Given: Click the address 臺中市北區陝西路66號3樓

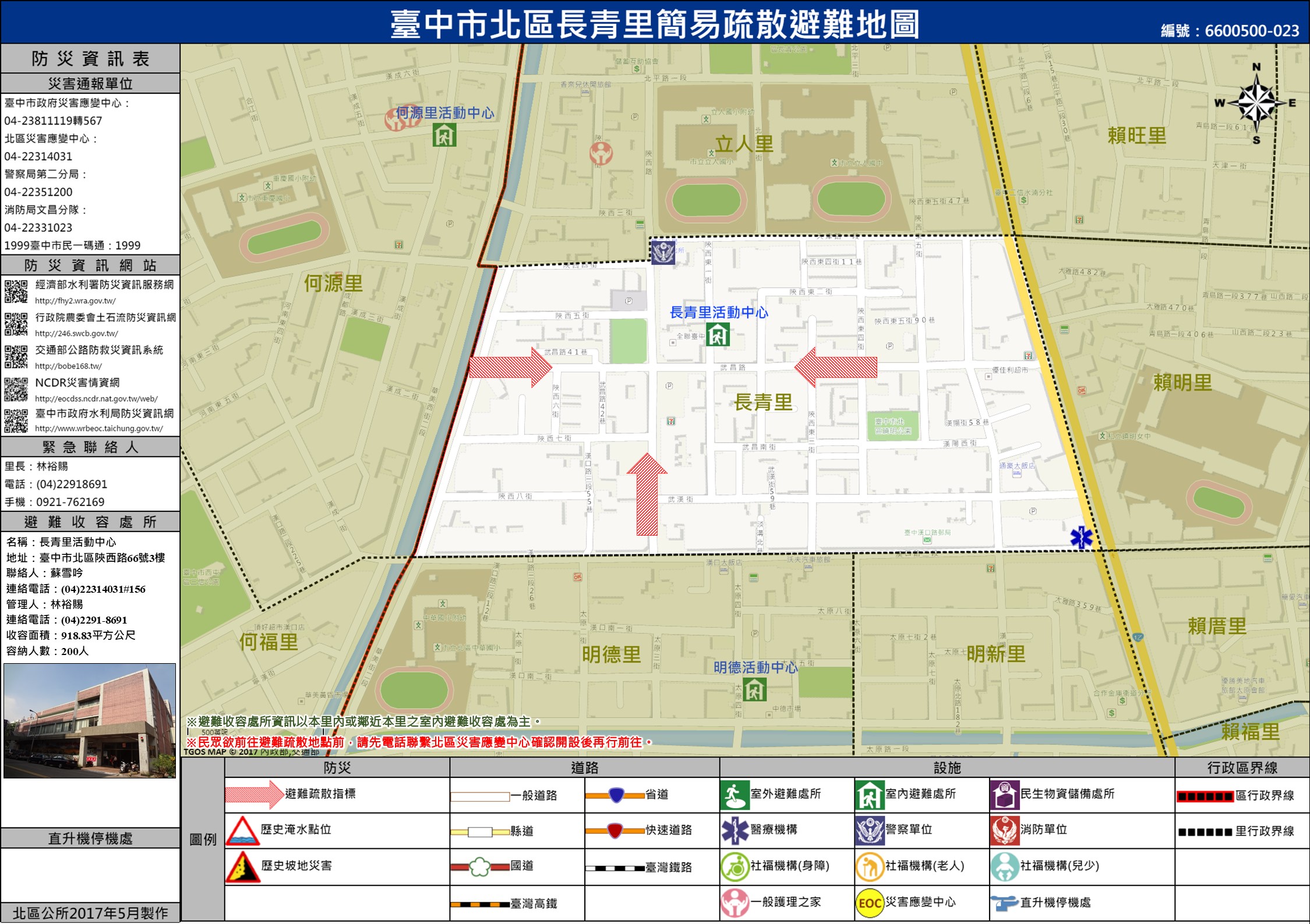Looking at the screenshot, I should 103,558.
